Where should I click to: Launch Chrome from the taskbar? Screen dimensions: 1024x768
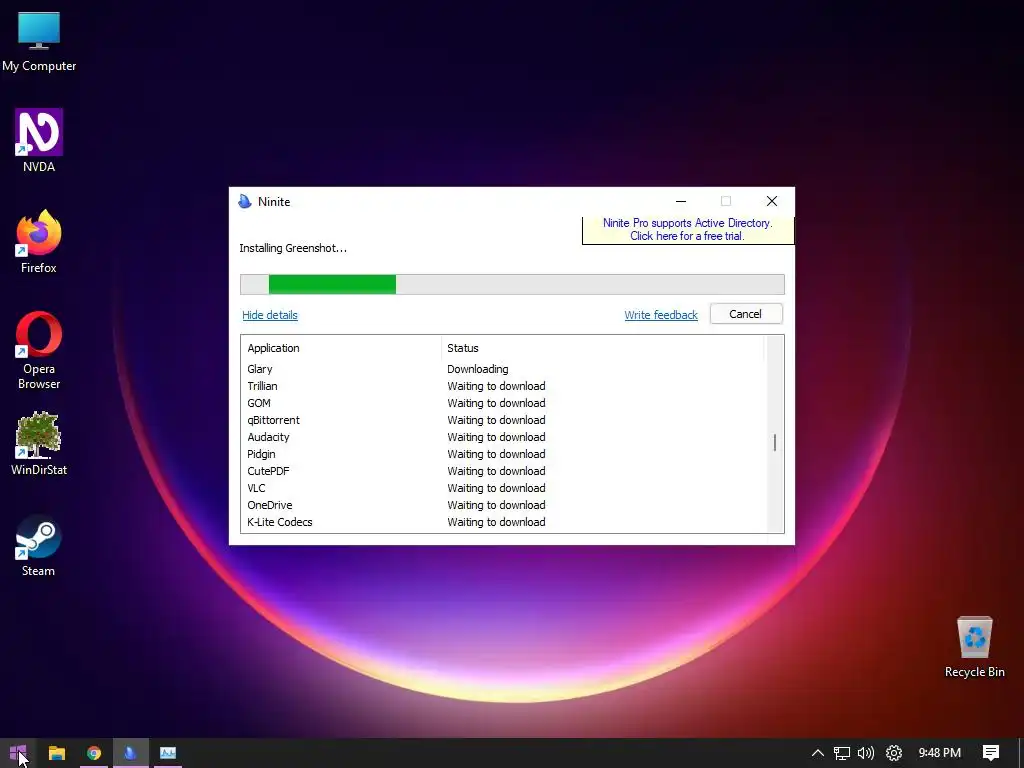(94, 753)
